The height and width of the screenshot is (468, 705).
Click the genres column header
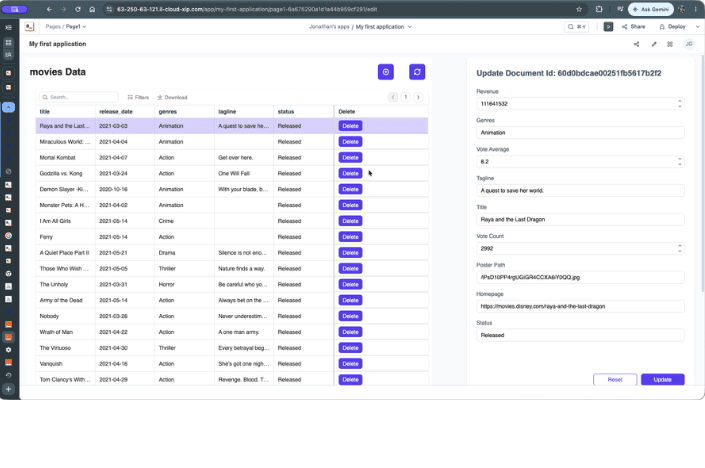pyautogui.click(x=184, y=111)
